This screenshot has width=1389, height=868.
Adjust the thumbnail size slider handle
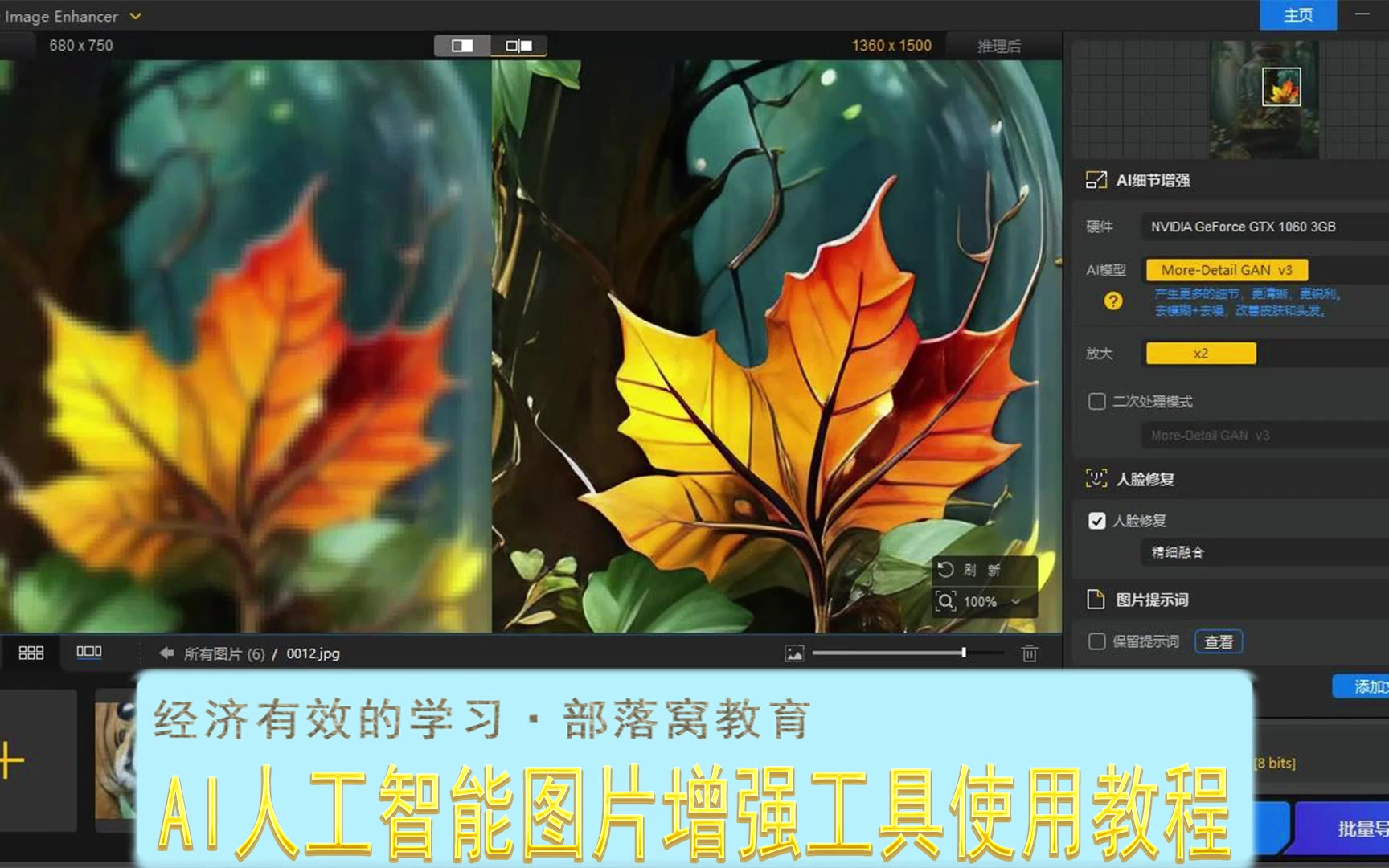tap(963, 653)
